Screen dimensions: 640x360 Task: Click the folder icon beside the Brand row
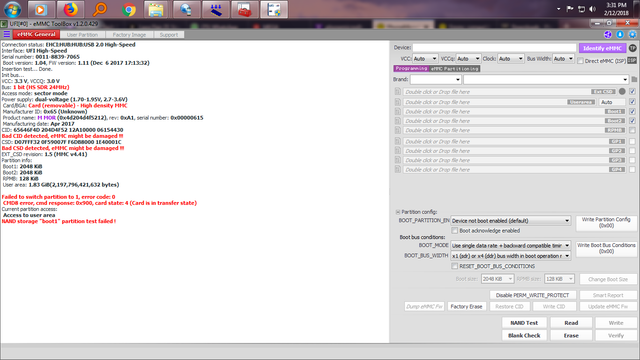pos(634,79)
